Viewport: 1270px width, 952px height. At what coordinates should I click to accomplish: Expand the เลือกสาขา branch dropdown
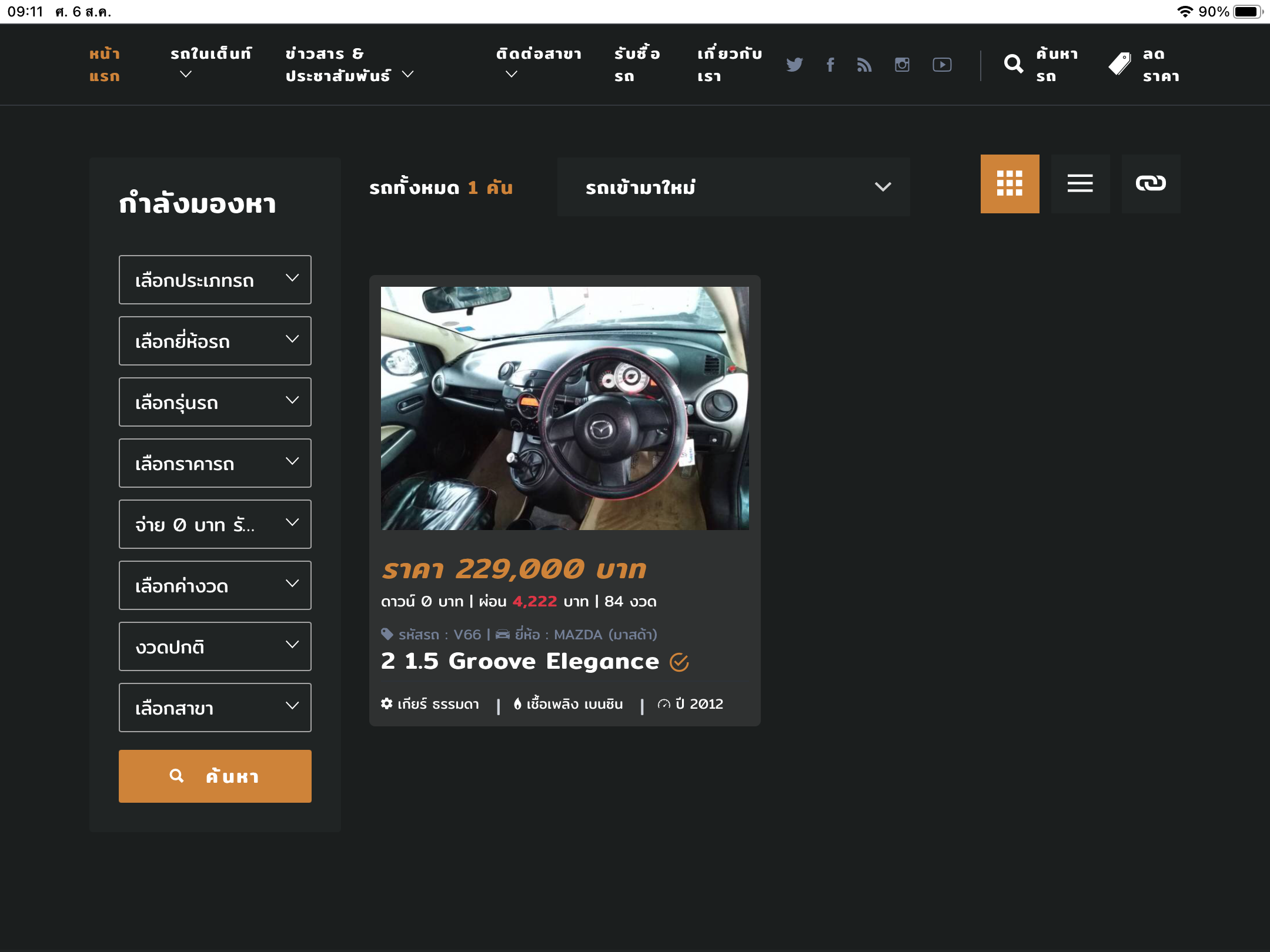(x=215, y=708)
